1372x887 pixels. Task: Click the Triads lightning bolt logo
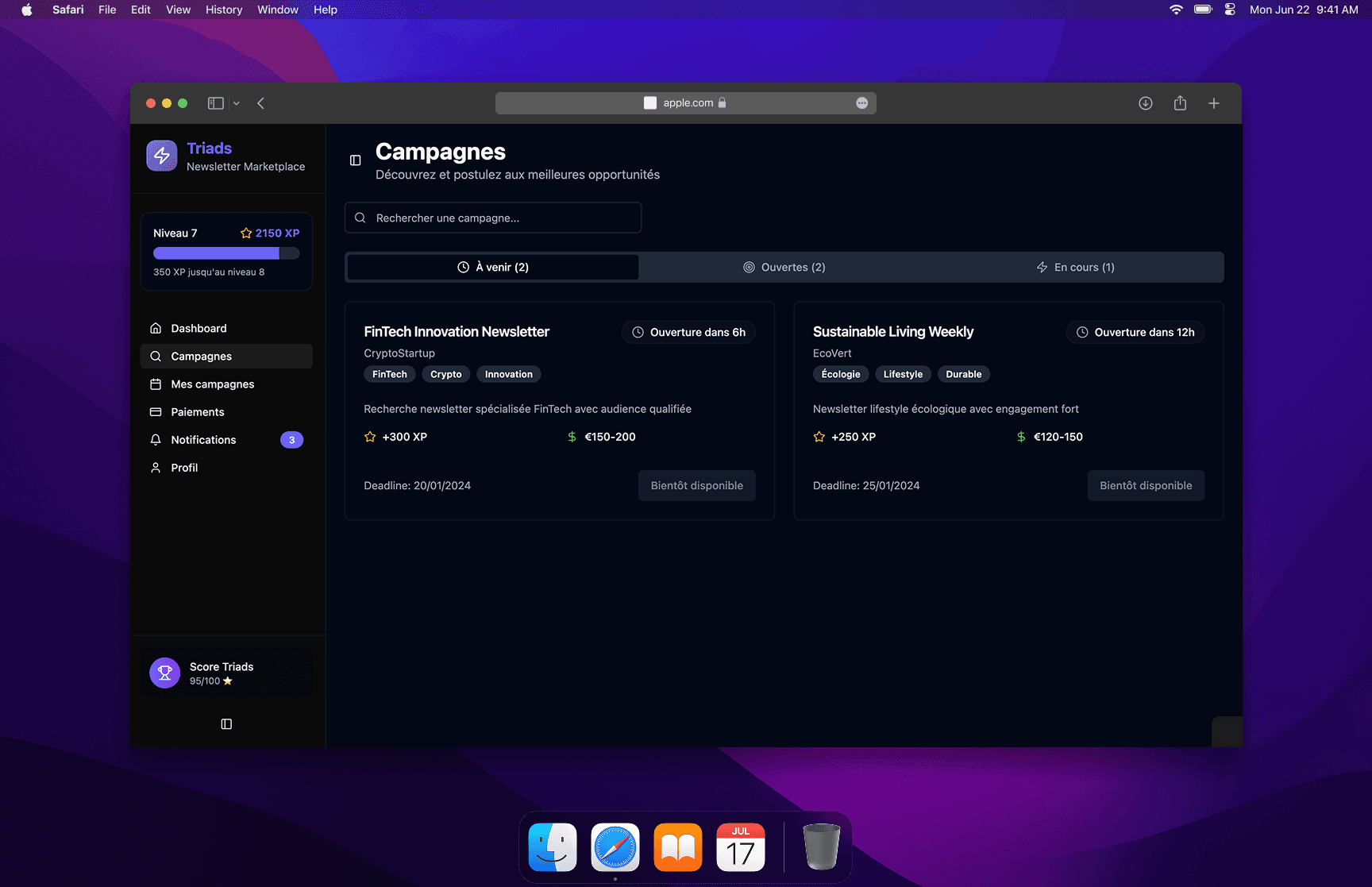pos(161,156)
